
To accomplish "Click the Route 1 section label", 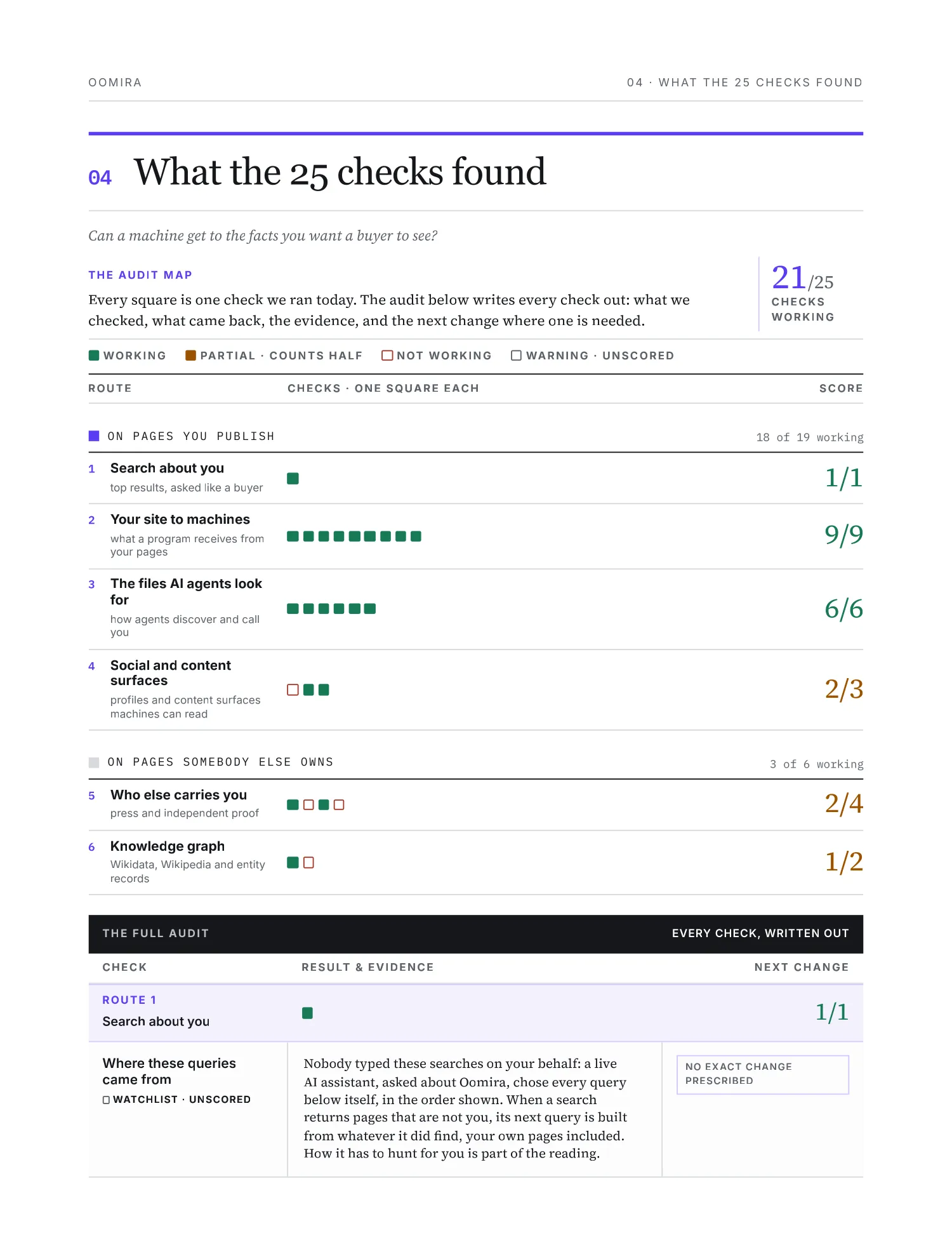I will coord(129,1000).
